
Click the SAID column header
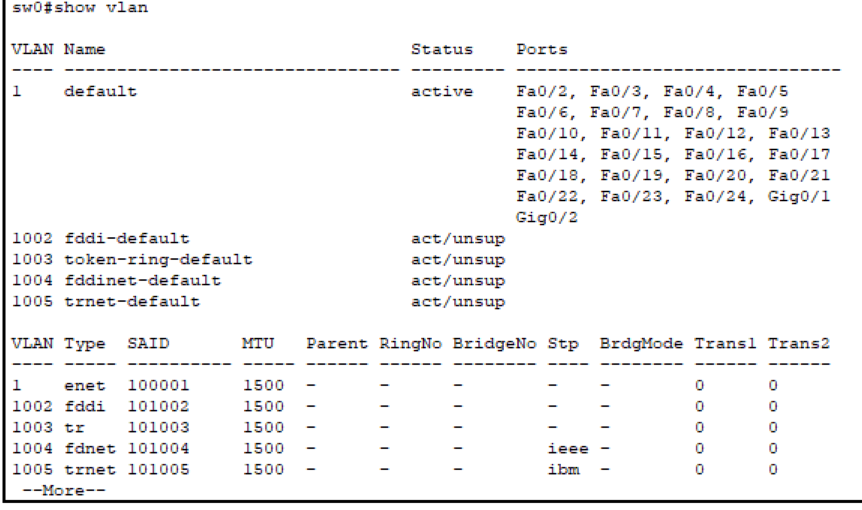pos(145,345)
